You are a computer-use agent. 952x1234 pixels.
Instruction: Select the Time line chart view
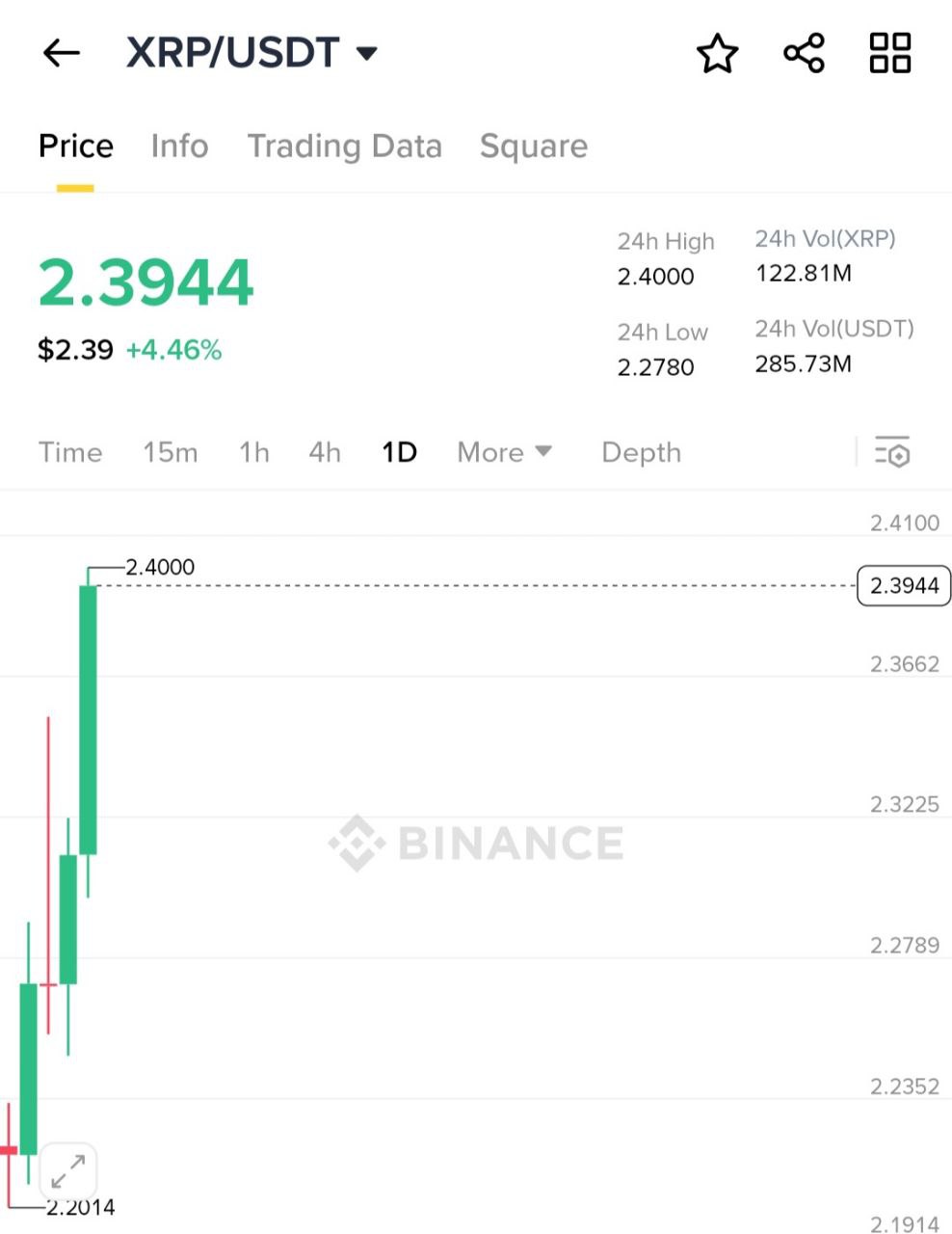(x=70, y=452)
